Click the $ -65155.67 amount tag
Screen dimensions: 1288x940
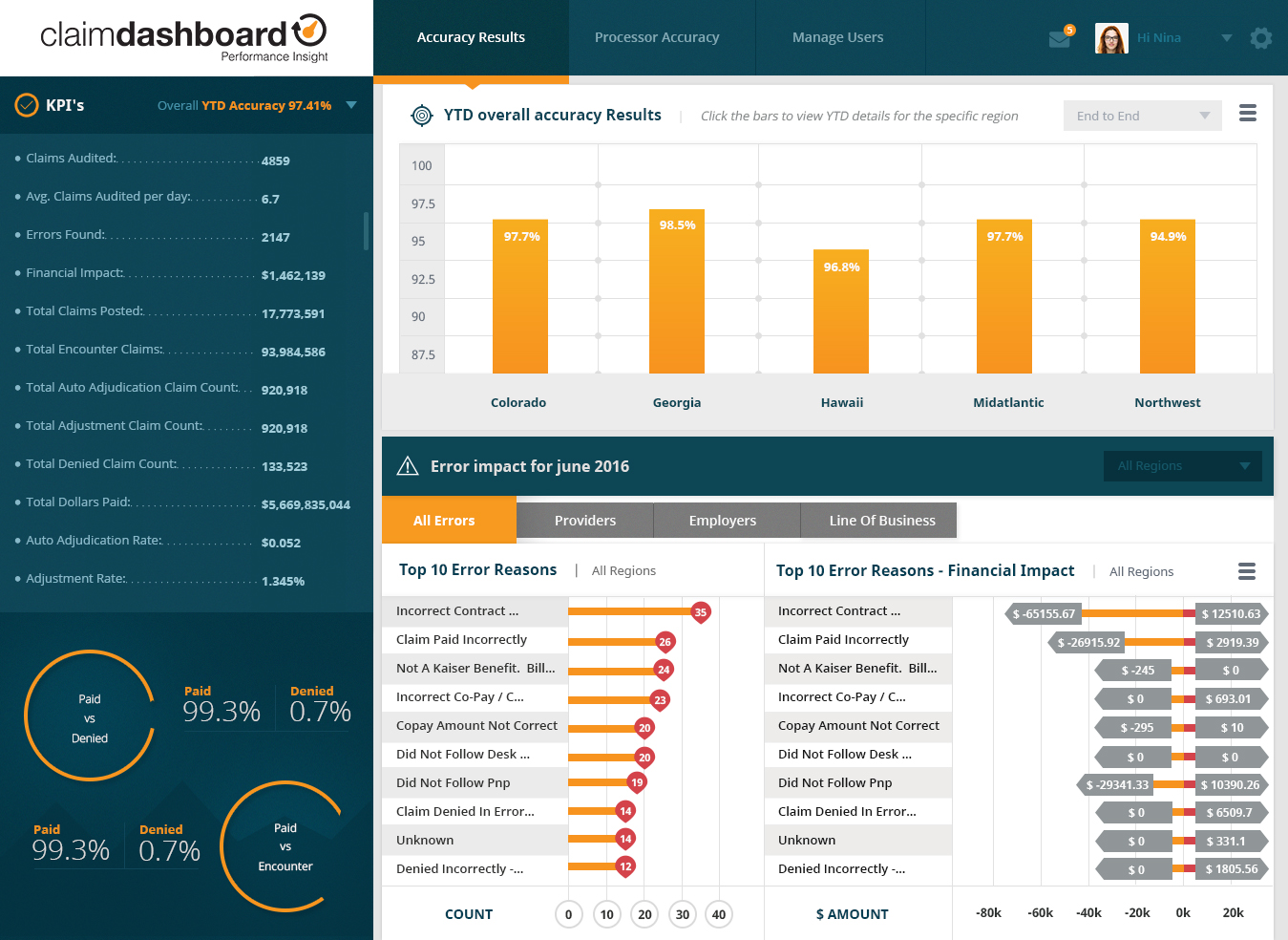pos(1044,613)
